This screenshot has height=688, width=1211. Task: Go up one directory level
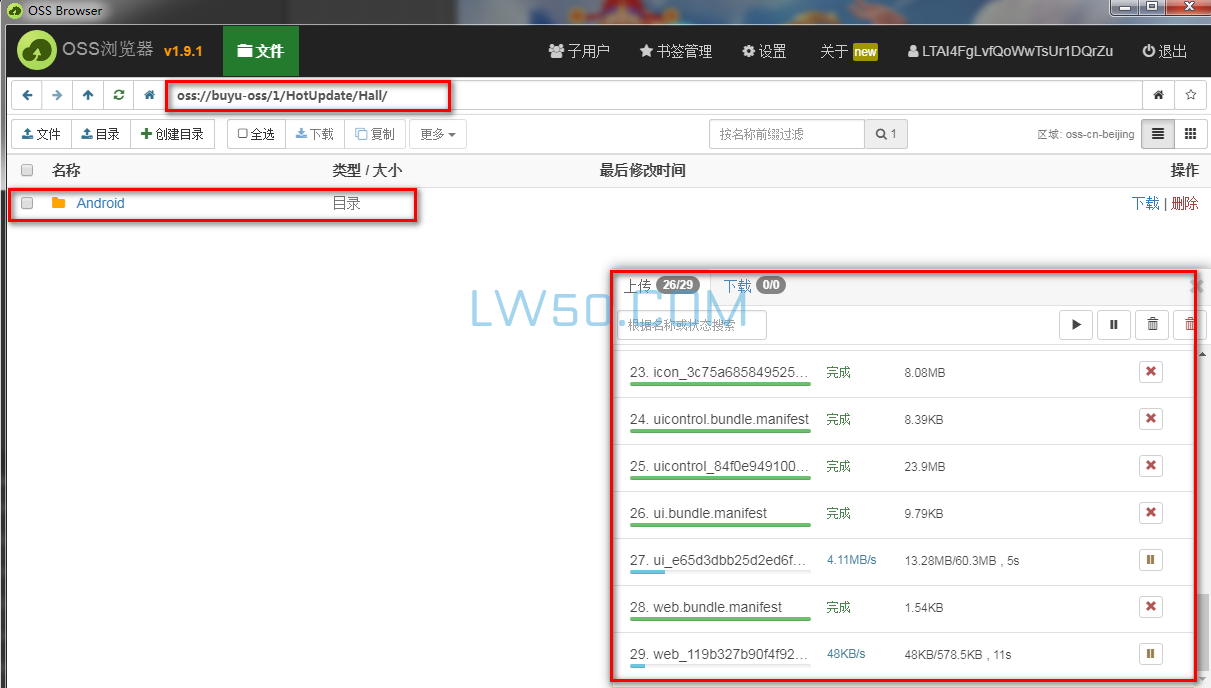[88, 96]
